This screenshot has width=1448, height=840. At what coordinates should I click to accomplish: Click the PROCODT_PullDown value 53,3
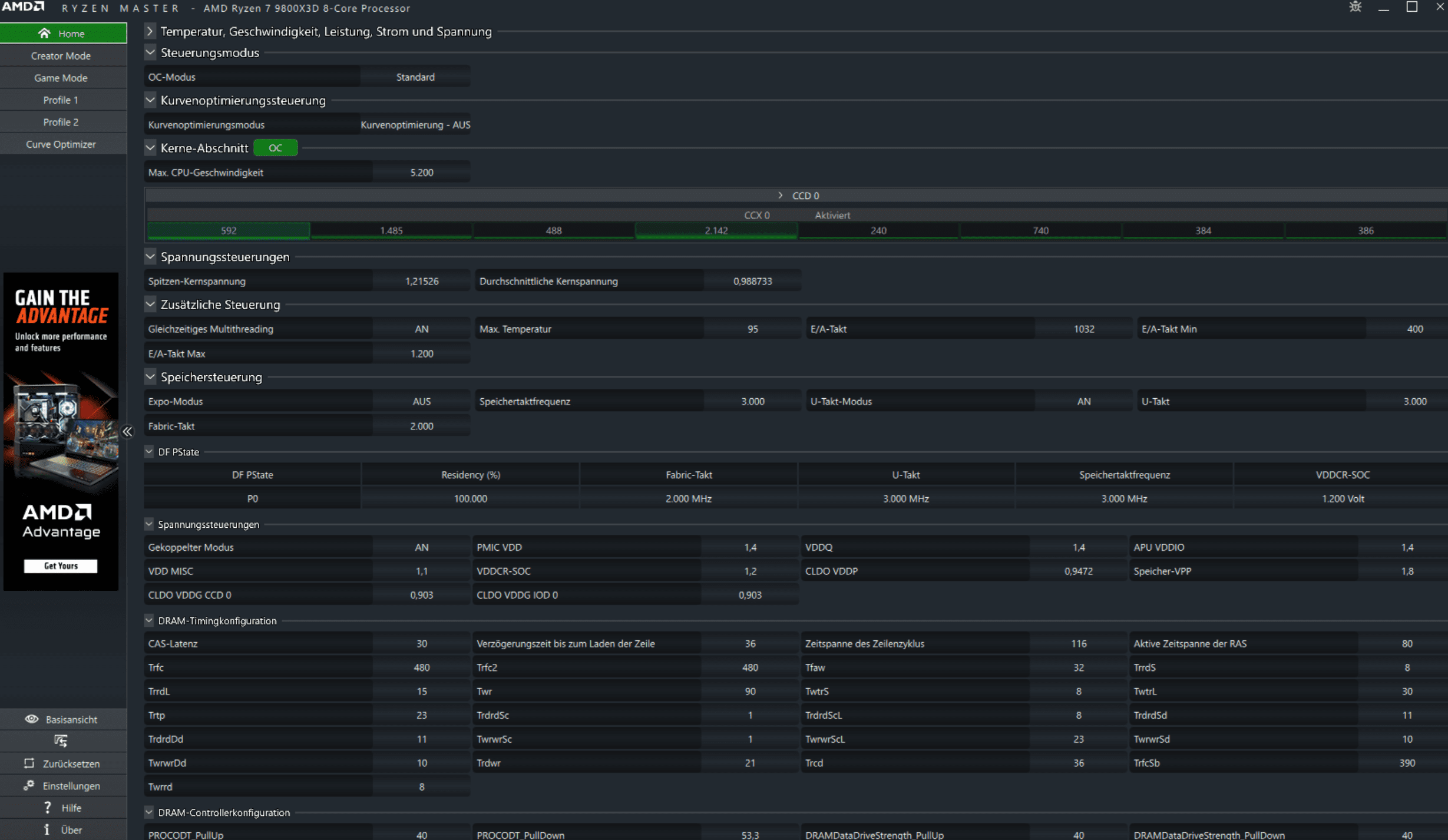point(749,834)
